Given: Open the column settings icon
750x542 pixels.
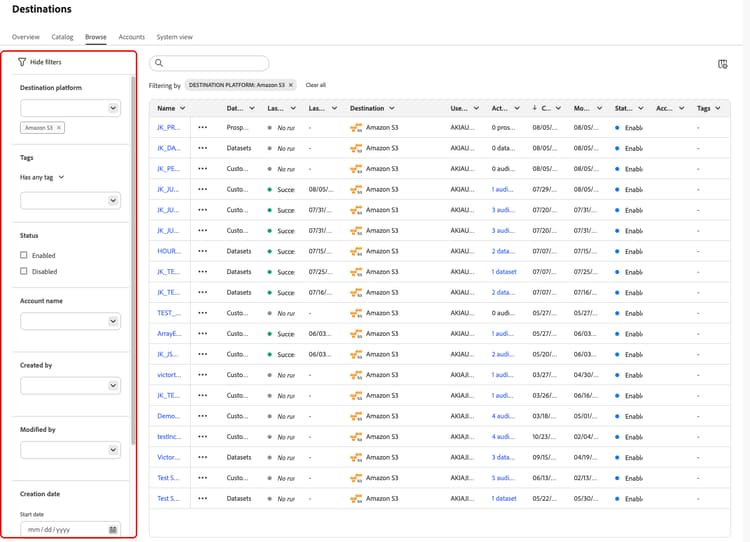Looking at the screenshot, I should coord(722,64).
